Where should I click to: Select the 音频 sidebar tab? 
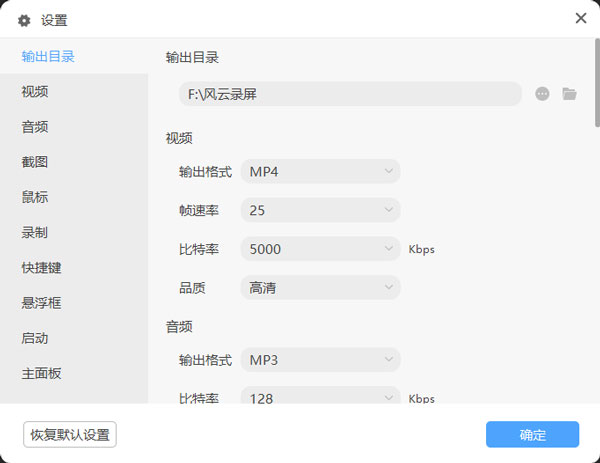[35, 127]
